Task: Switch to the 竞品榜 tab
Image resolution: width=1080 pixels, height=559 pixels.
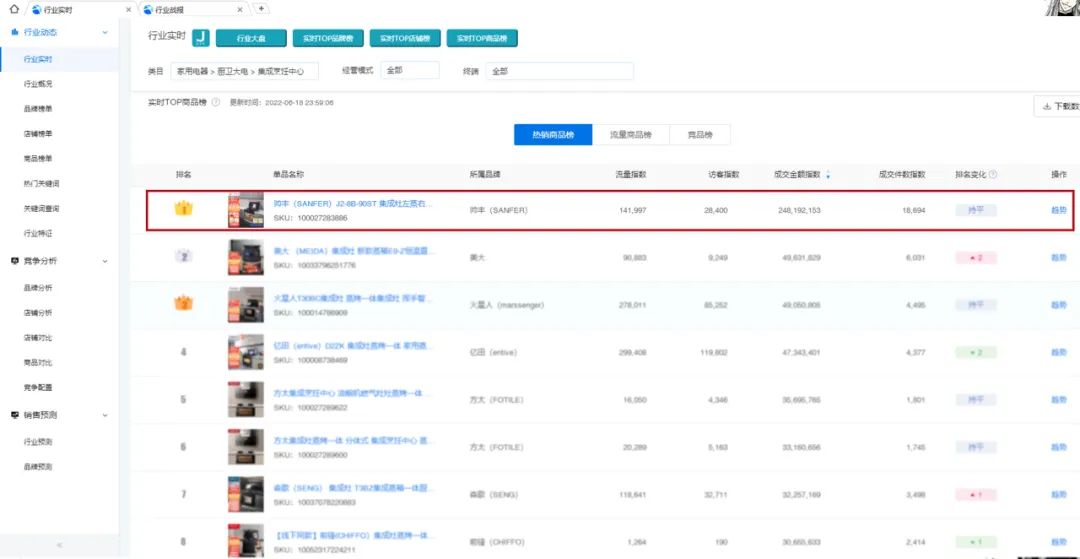Action: click(698, 135)
